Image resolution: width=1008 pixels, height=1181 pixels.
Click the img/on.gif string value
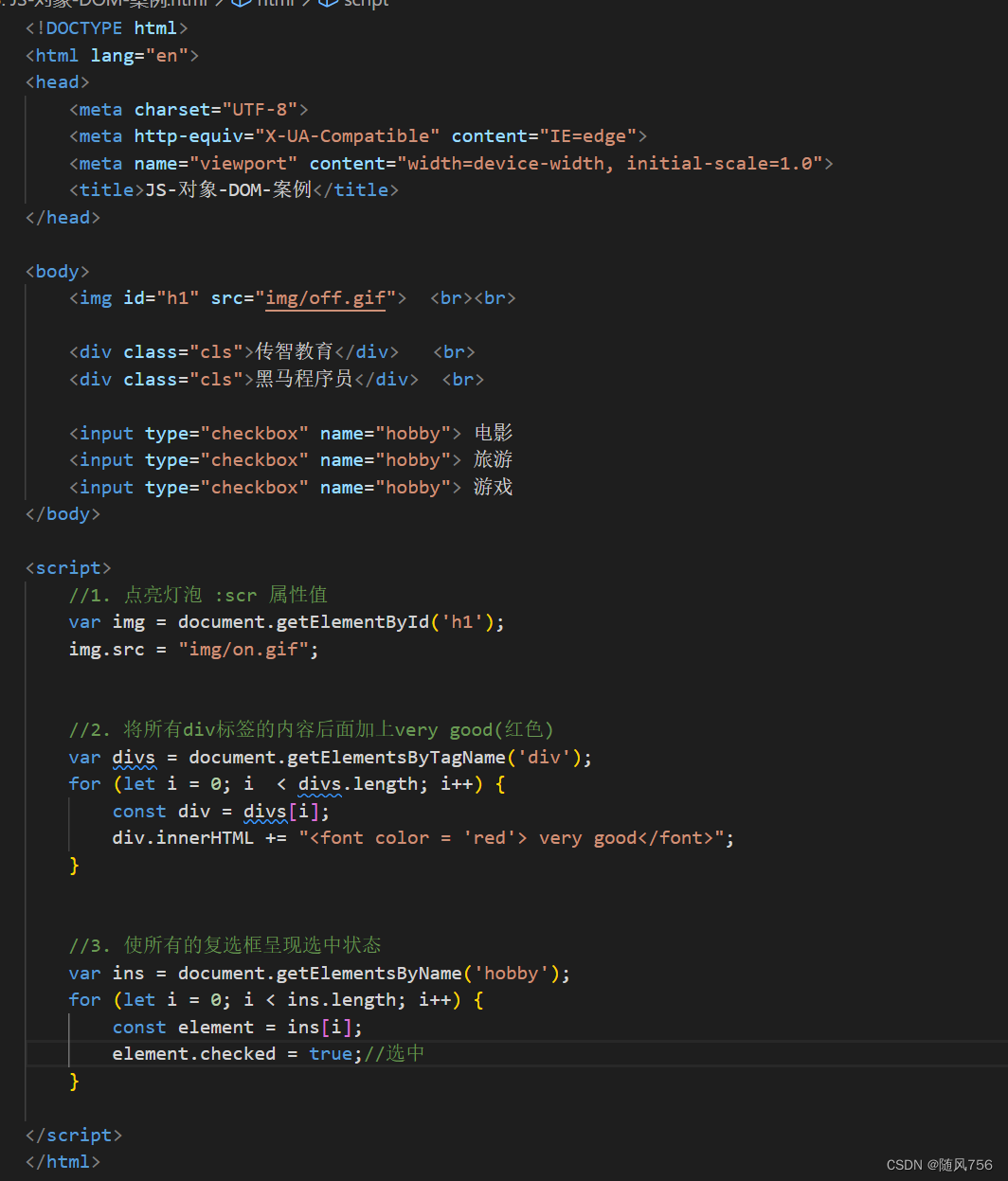point(247,649)
